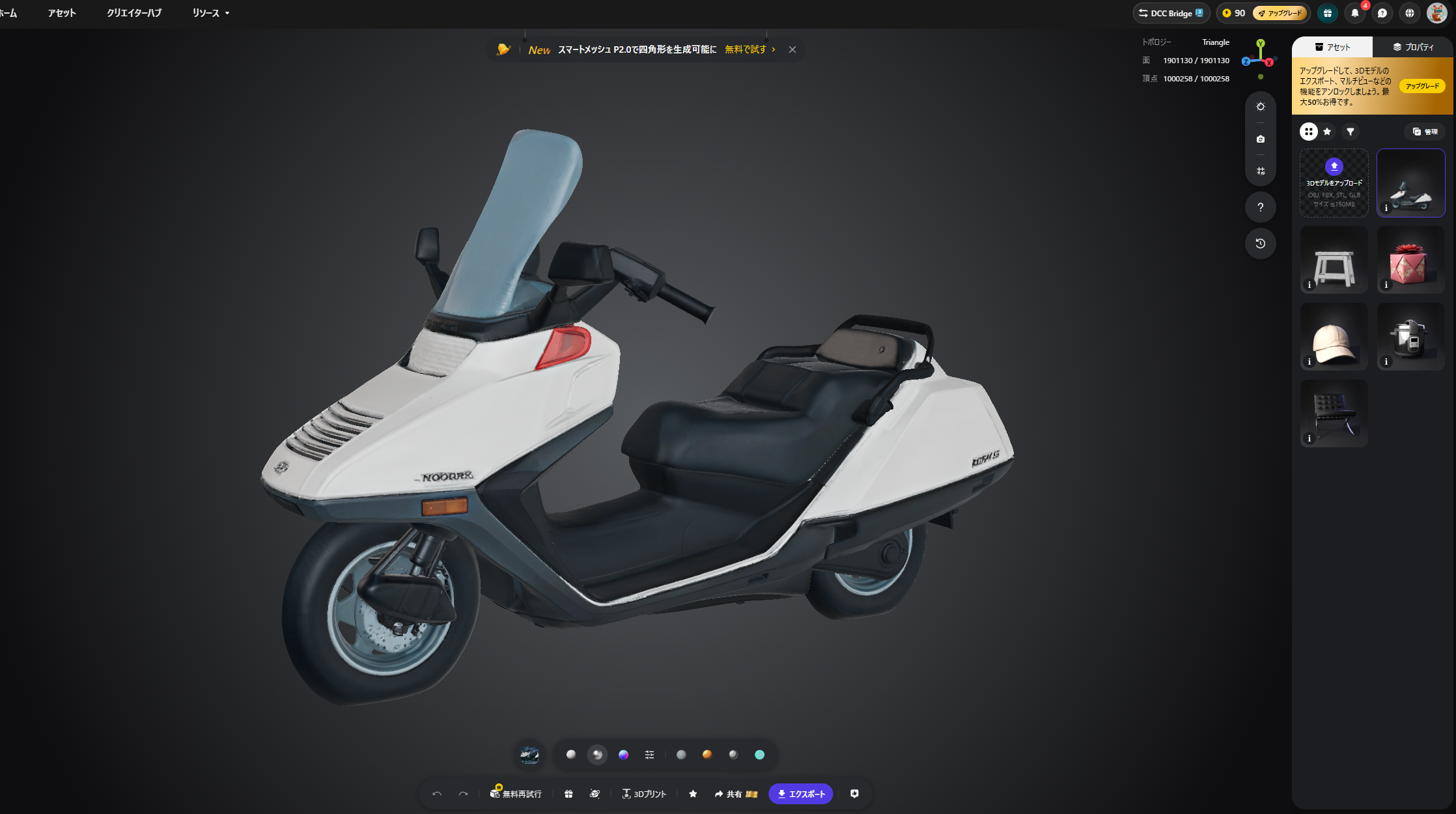
Task: Select the metallic textured render mode sphere
Action: tap(597, 755)
